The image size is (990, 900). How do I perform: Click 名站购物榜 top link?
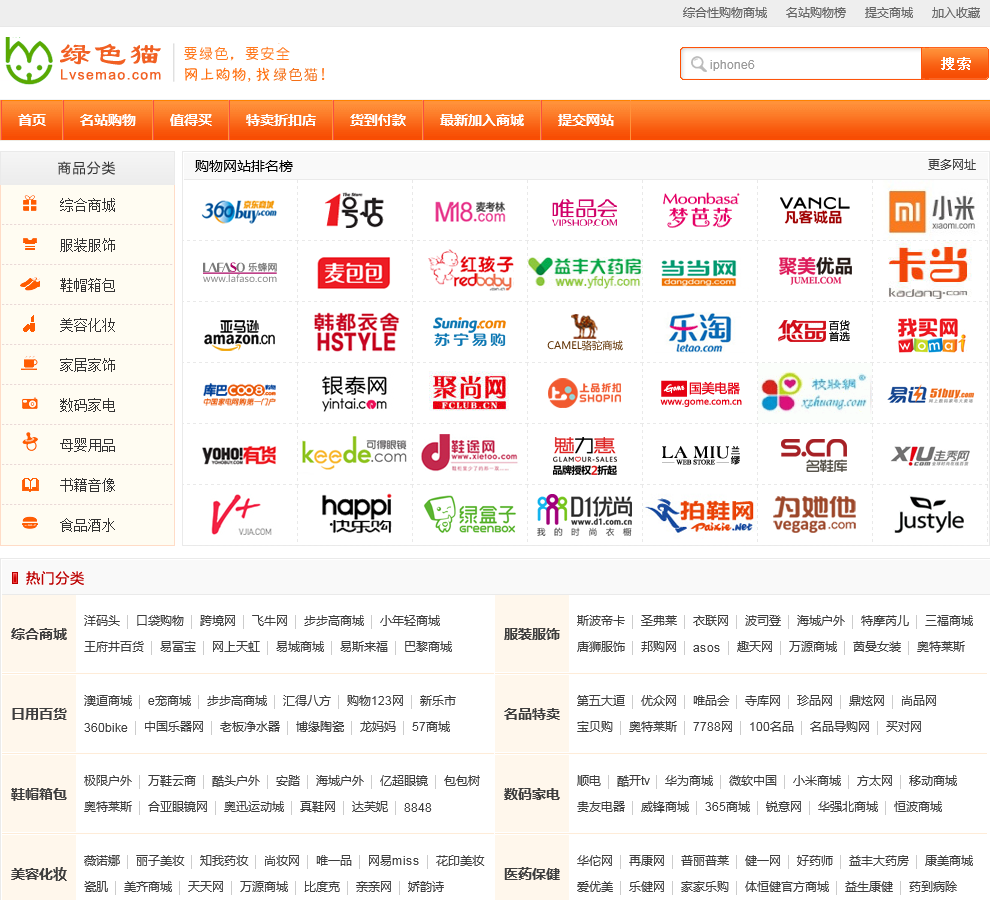(816, 13)
